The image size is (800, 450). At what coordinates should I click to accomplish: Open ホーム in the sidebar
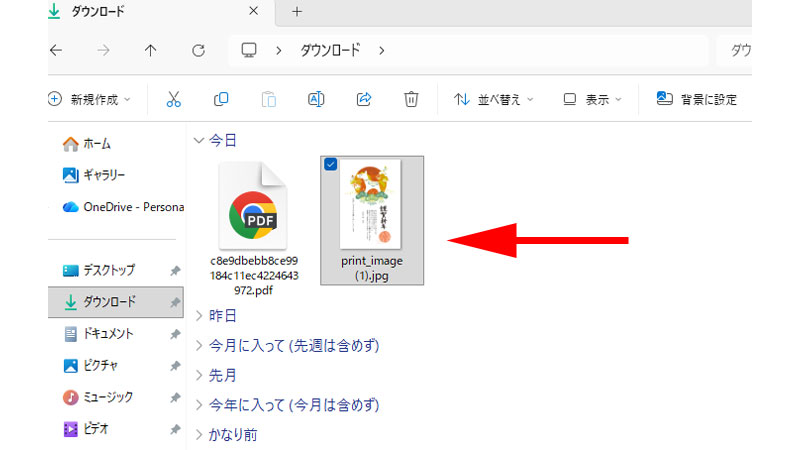pos(86,144)
